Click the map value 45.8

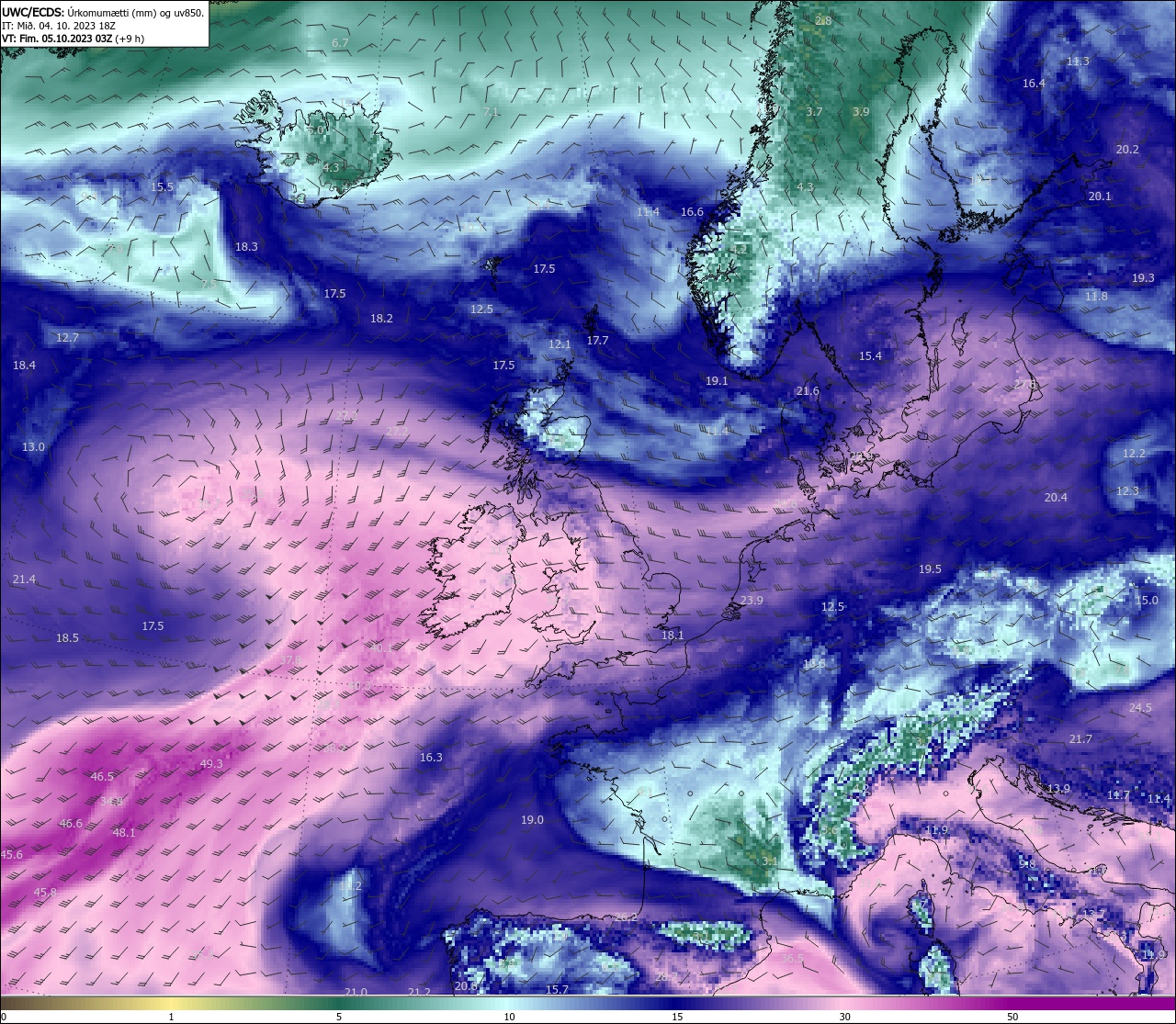coord(45,893)
